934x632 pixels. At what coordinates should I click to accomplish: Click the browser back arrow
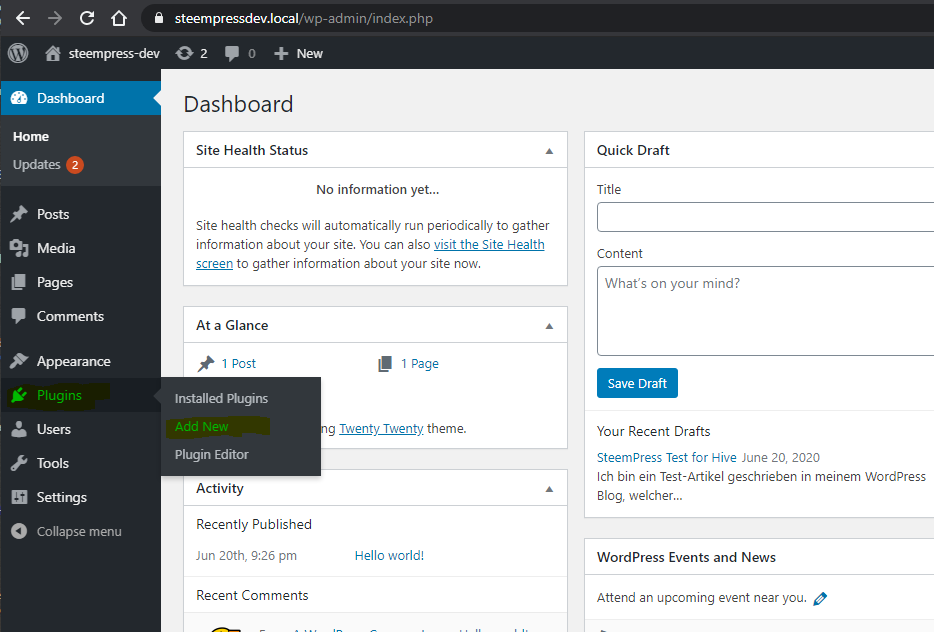(x=23, y=18)
